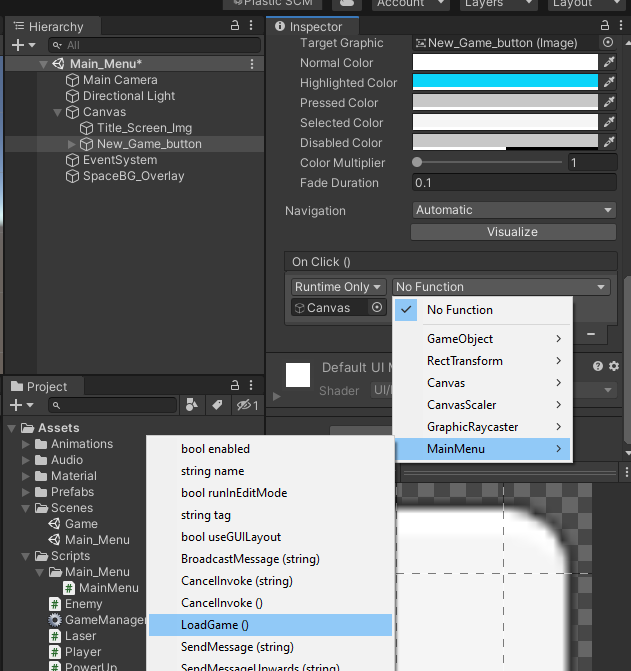Open Normal Color swatch
The image size is (631, 671).
click(505, 62)
